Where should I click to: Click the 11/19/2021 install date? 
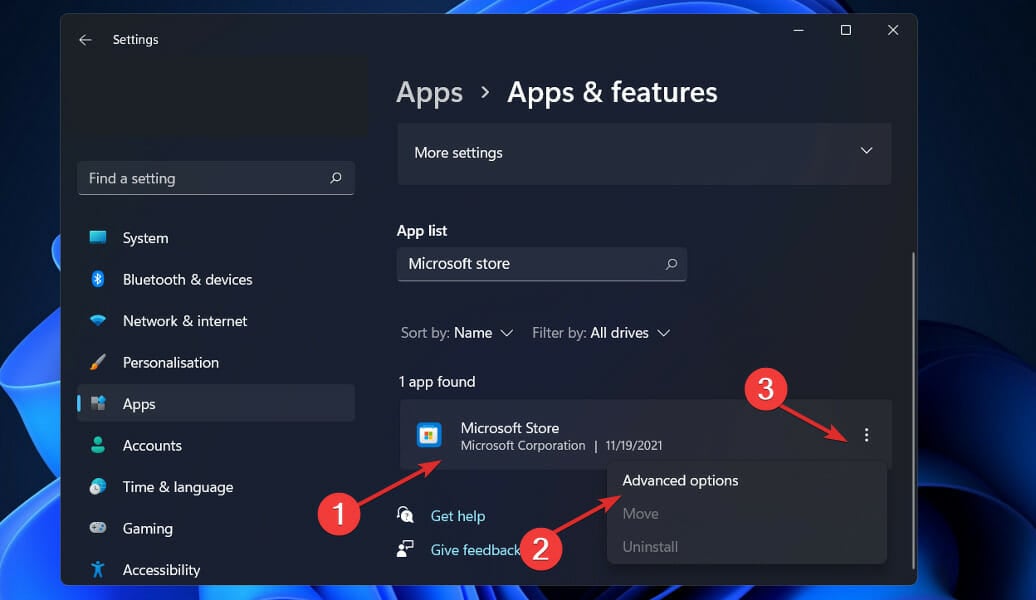click(x=634, y=446)
